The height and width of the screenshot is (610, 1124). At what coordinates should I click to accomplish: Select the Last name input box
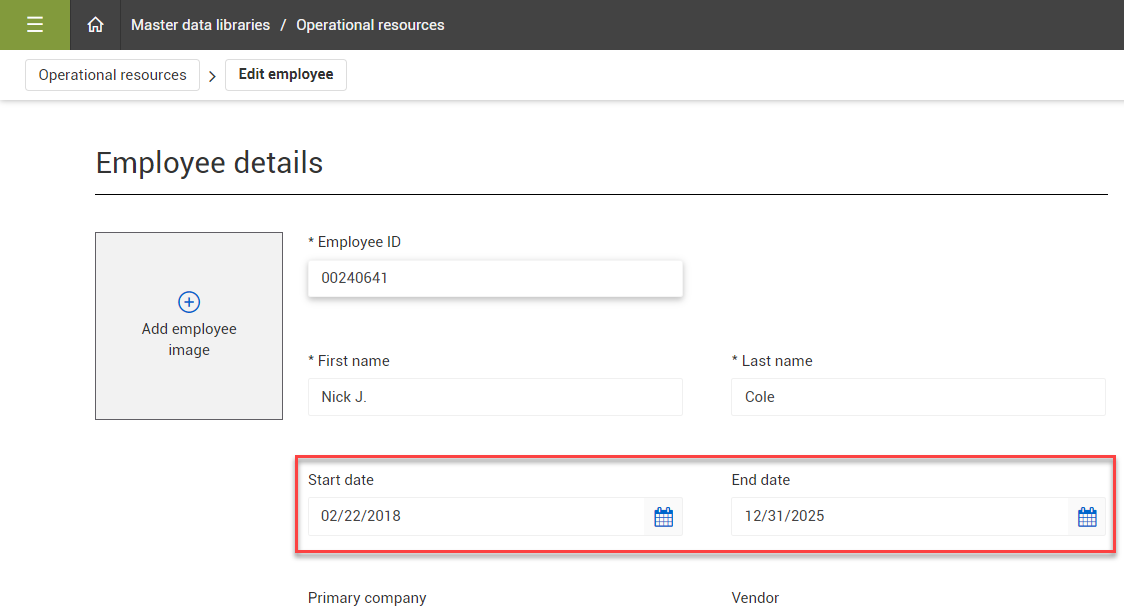[x=917, y=397]
